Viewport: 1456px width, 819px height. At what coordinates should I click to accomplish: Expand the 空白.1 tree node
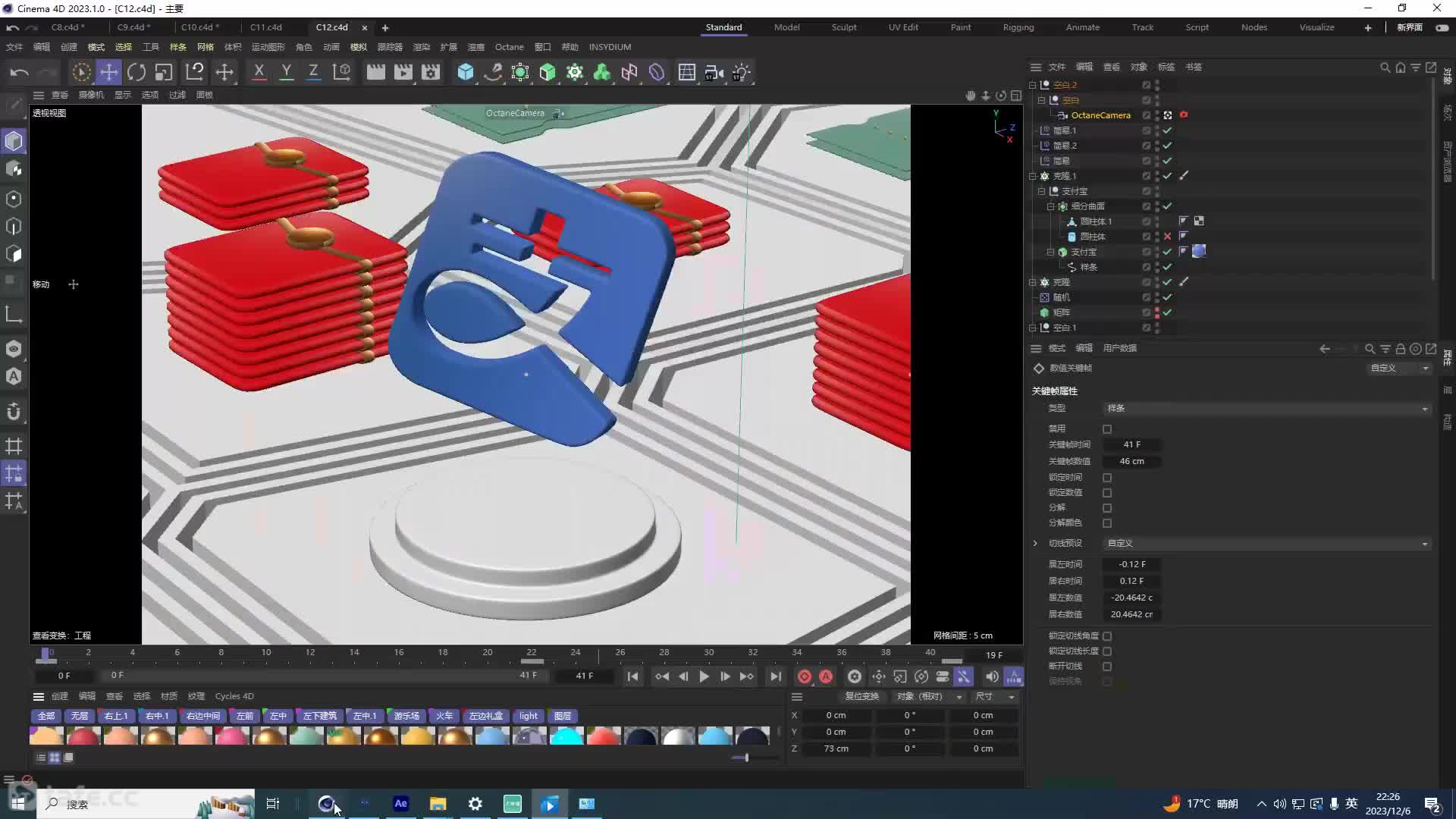tap(1033, 328)
